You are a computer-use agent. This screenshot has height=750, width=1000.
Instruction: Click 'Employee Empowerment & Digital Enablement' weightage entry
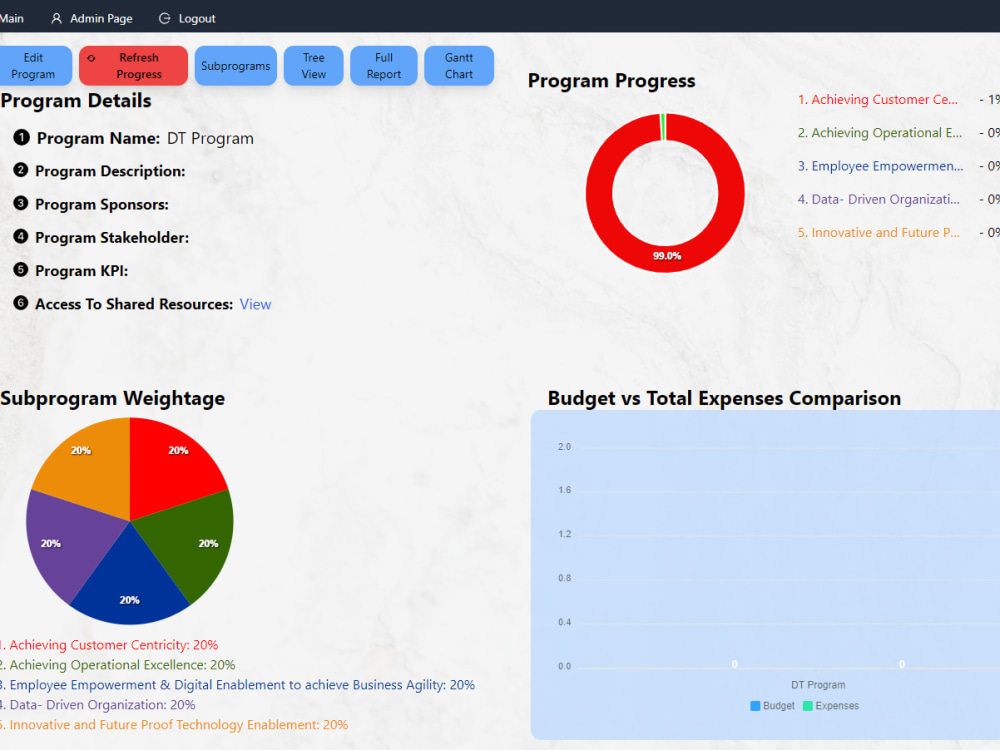pos(237,684)
